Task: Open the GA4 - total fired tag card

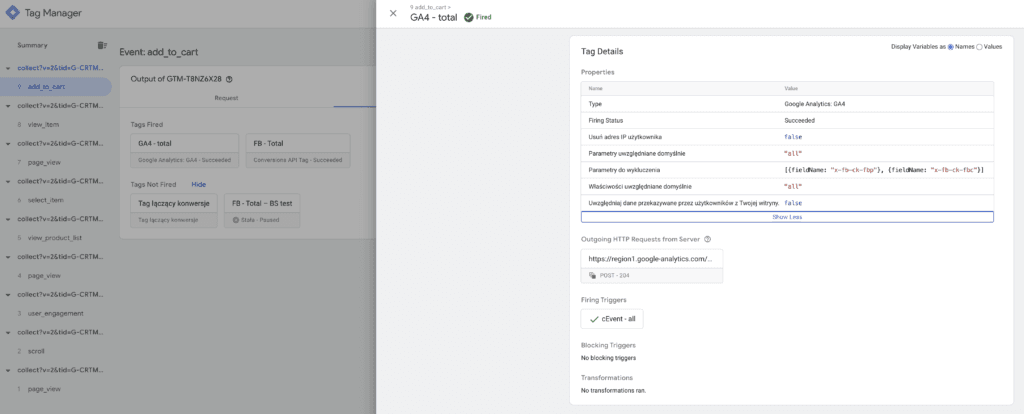Action: 186,151
